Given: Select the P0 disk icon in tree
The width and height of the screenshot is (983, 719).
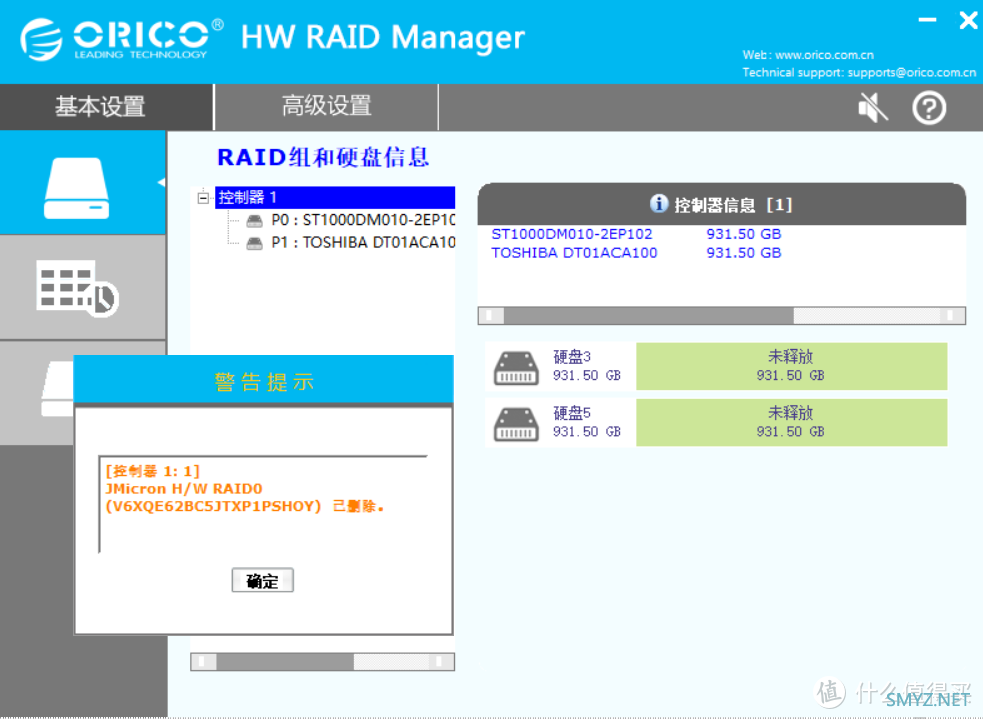Looking at the screenshot, I should point(254,220).
